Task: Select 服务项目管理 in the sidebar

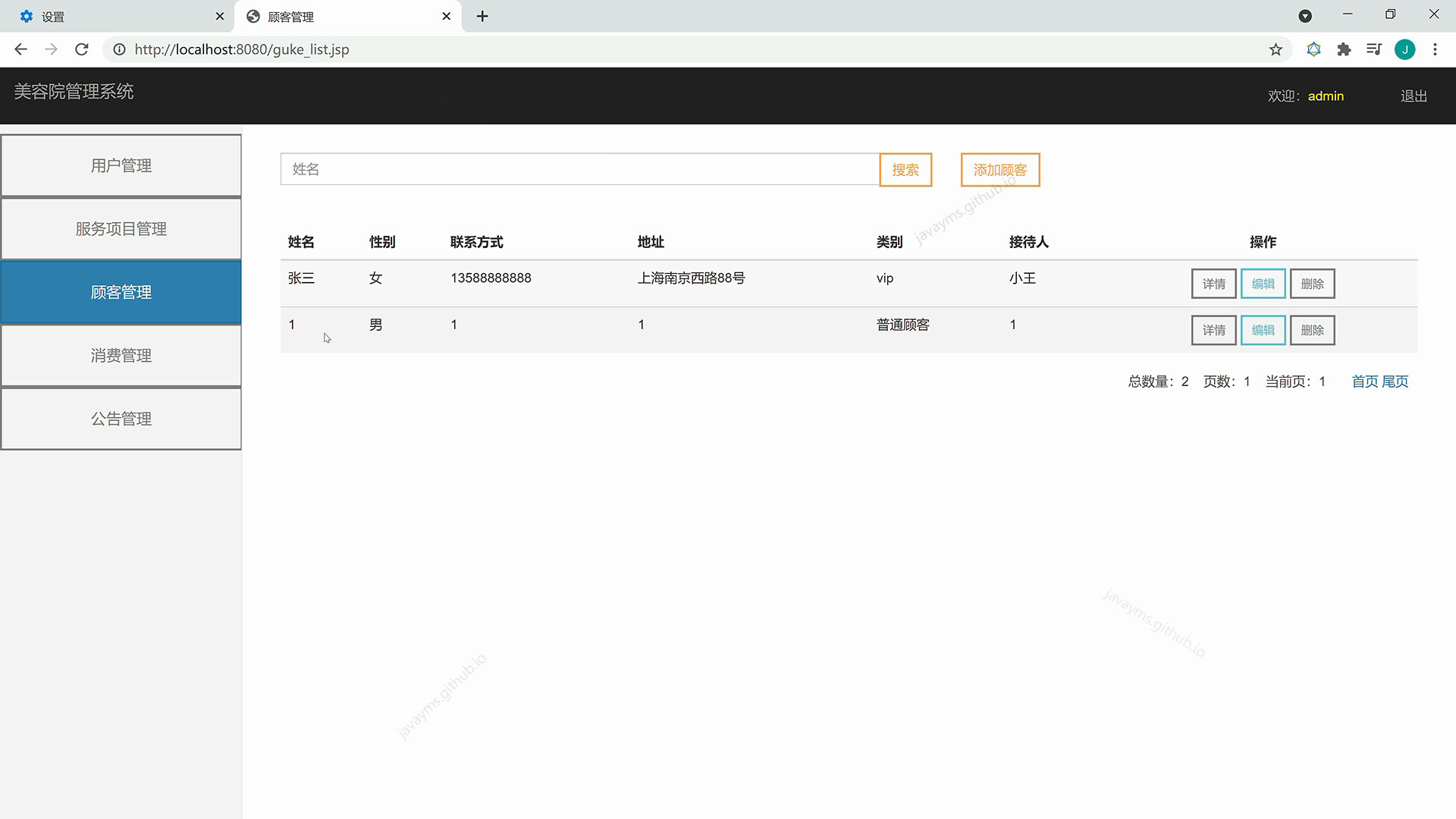Action: (121, 229)
